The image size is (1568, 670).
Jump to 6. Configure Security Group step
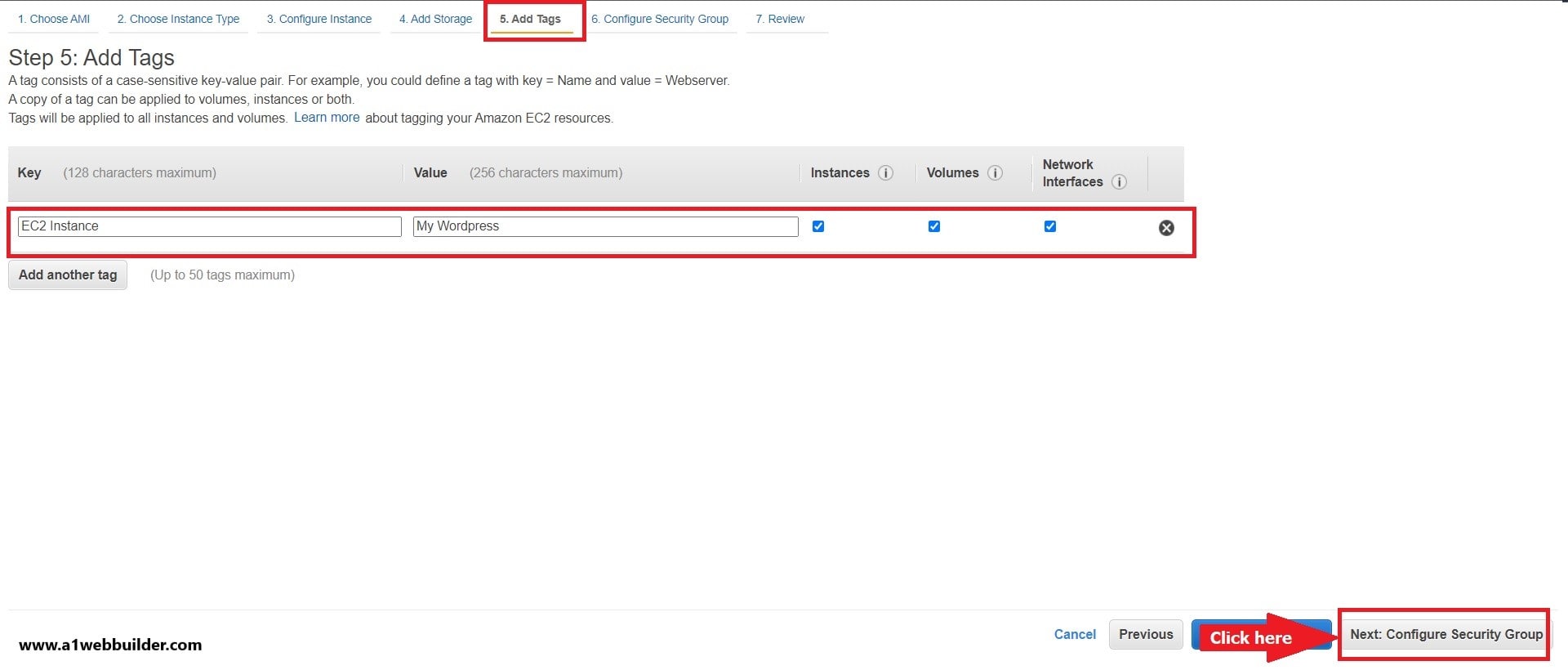660,19
